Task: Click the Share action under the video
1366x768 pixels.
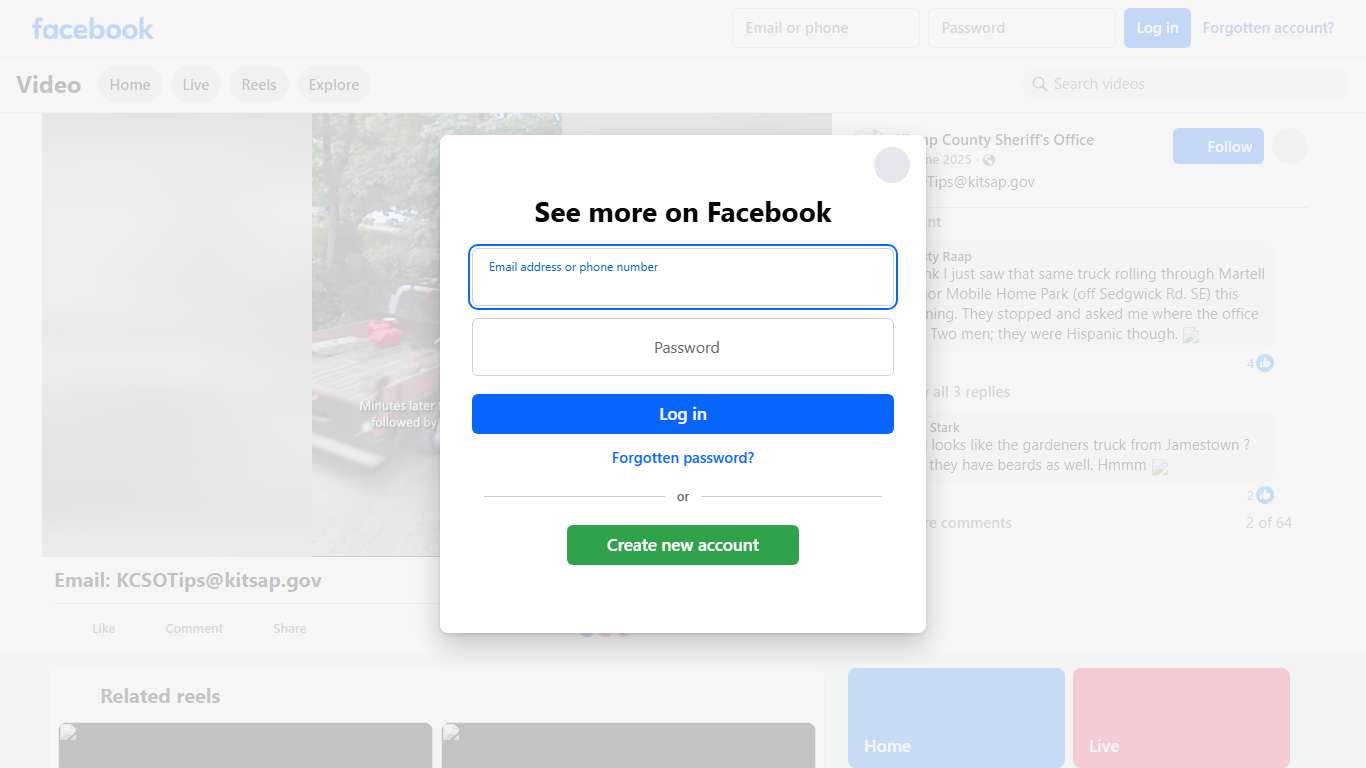Action: [290, 628]
